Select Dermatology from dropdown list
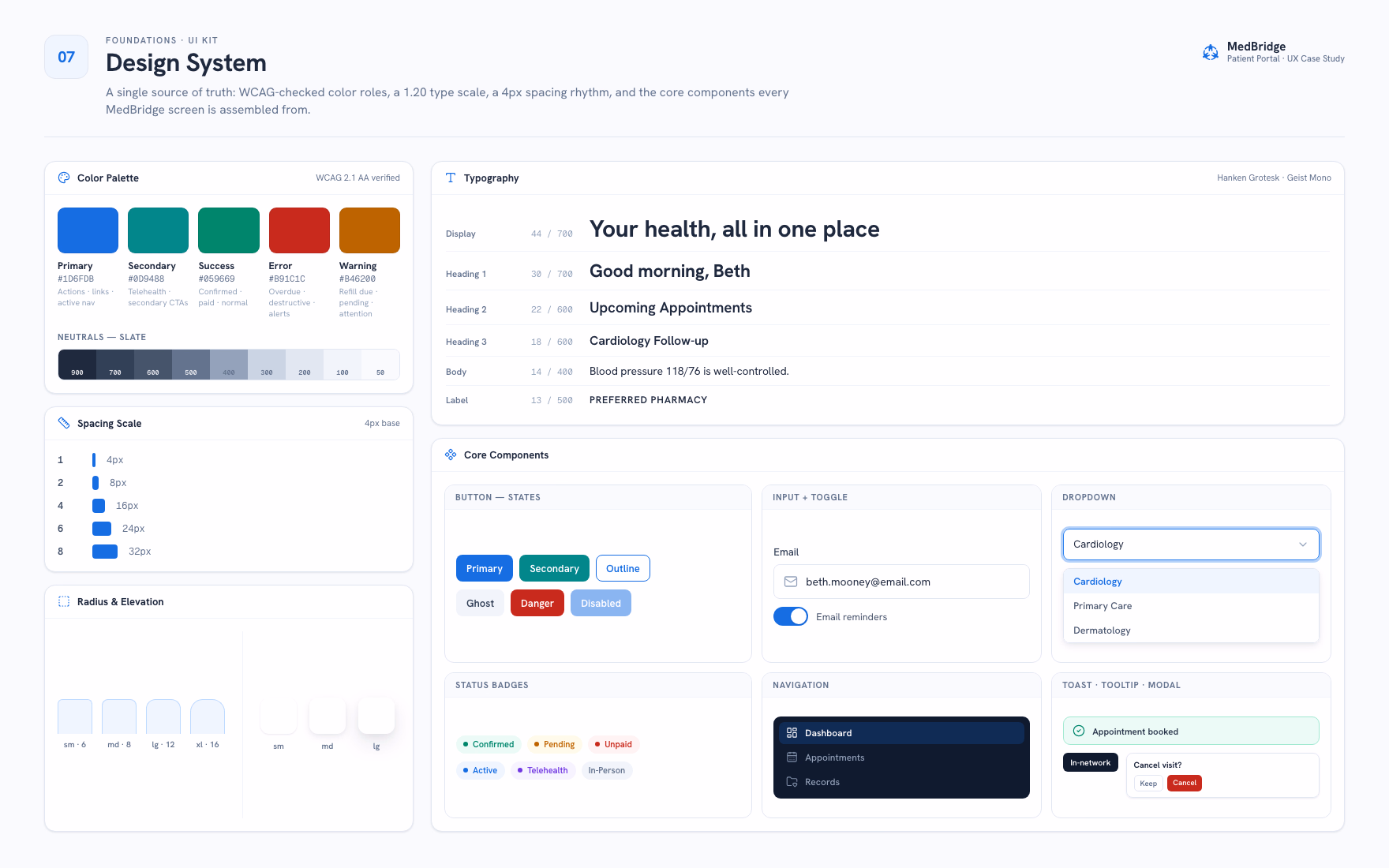 [x=1191, y=630]
